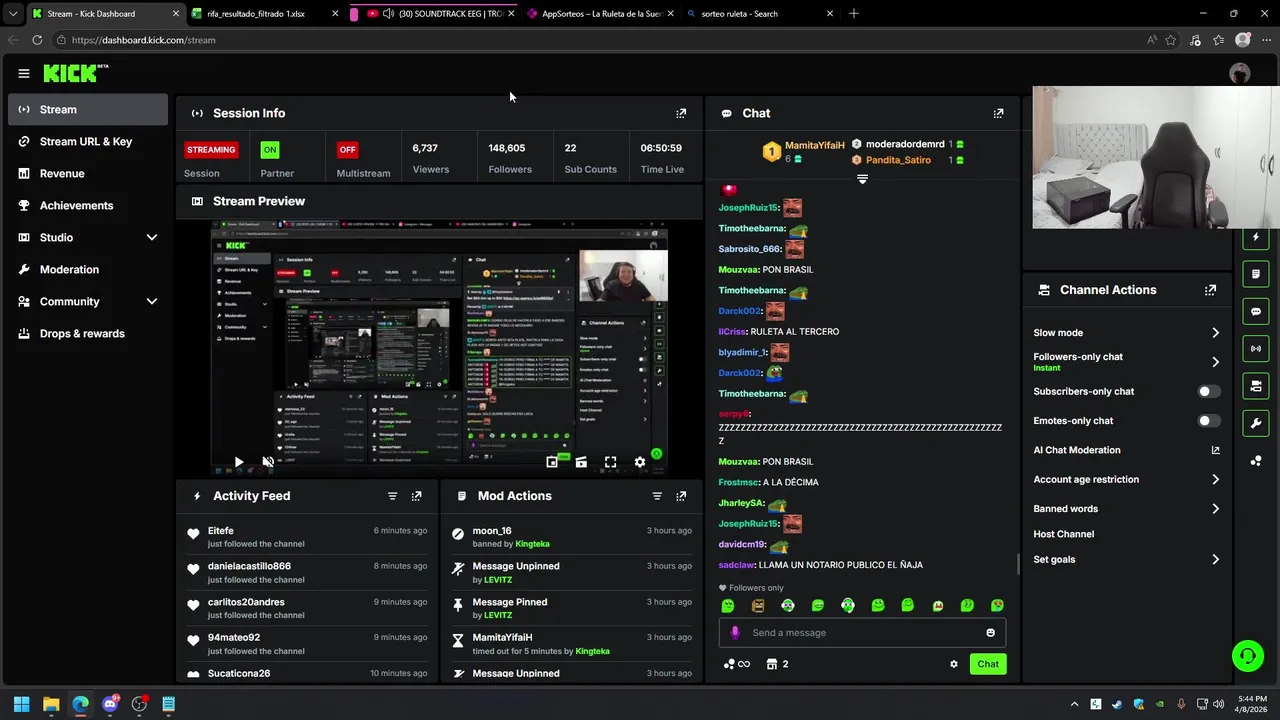This screenshot has width=1280, height=720.
Task: Pop out the Mod Actions panel
Action: 681,496
